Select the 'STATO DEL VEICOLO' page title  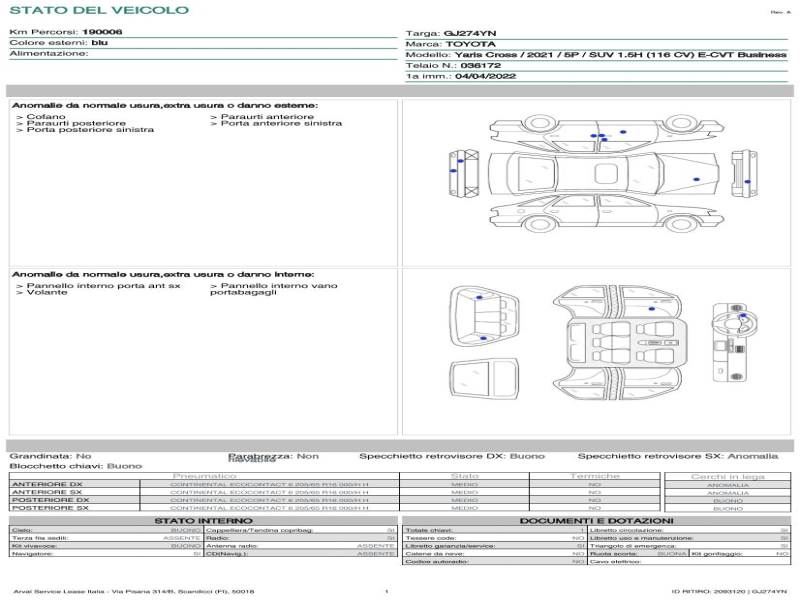click(x=99, y=10)
